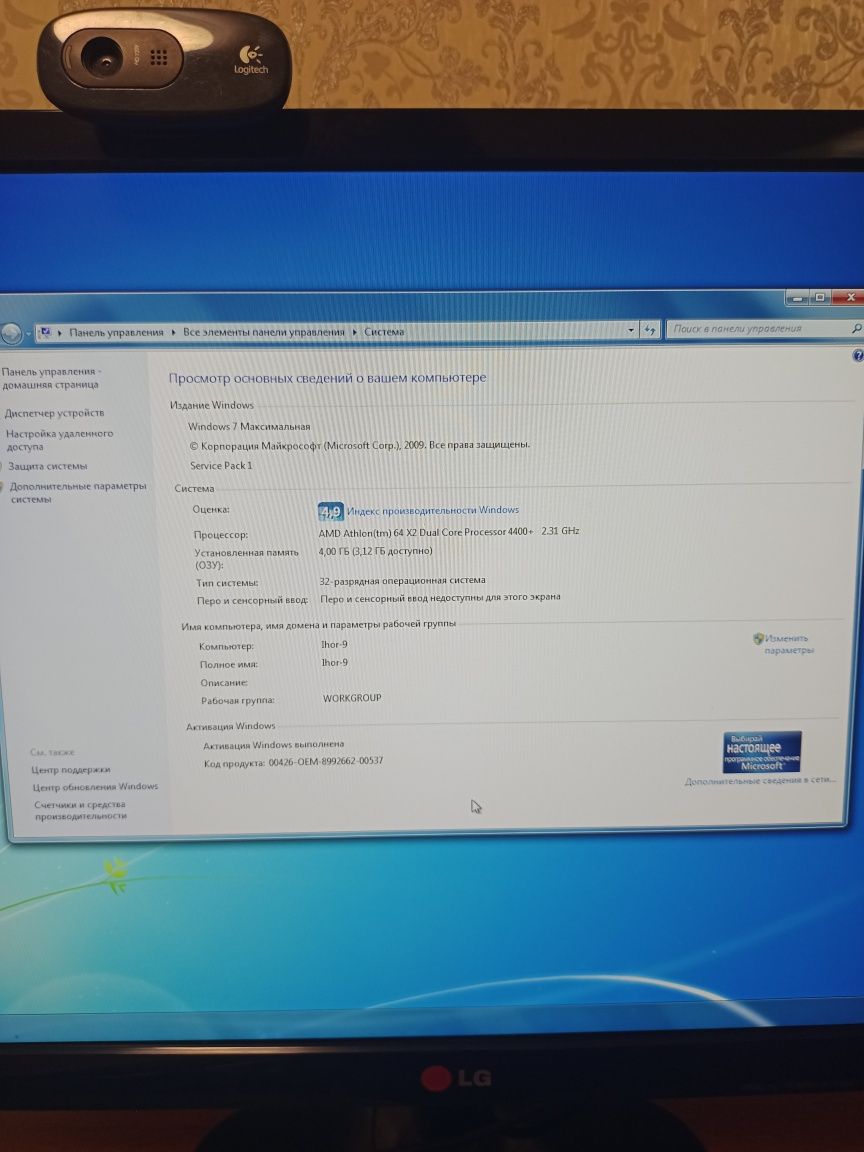This screenshot has width=864, height=1152.
Task: Click the shield icon next to Изменить параметры
Action: click(x=758, y=638)
